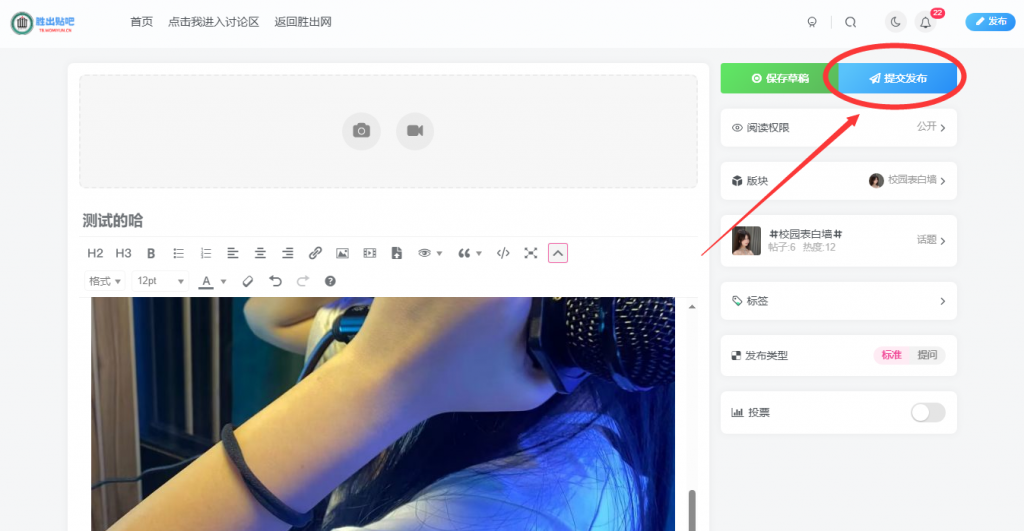Insert link with chain icon
Screen dimensions: 1024x531
pyautogui.click(x=315, y=253)
